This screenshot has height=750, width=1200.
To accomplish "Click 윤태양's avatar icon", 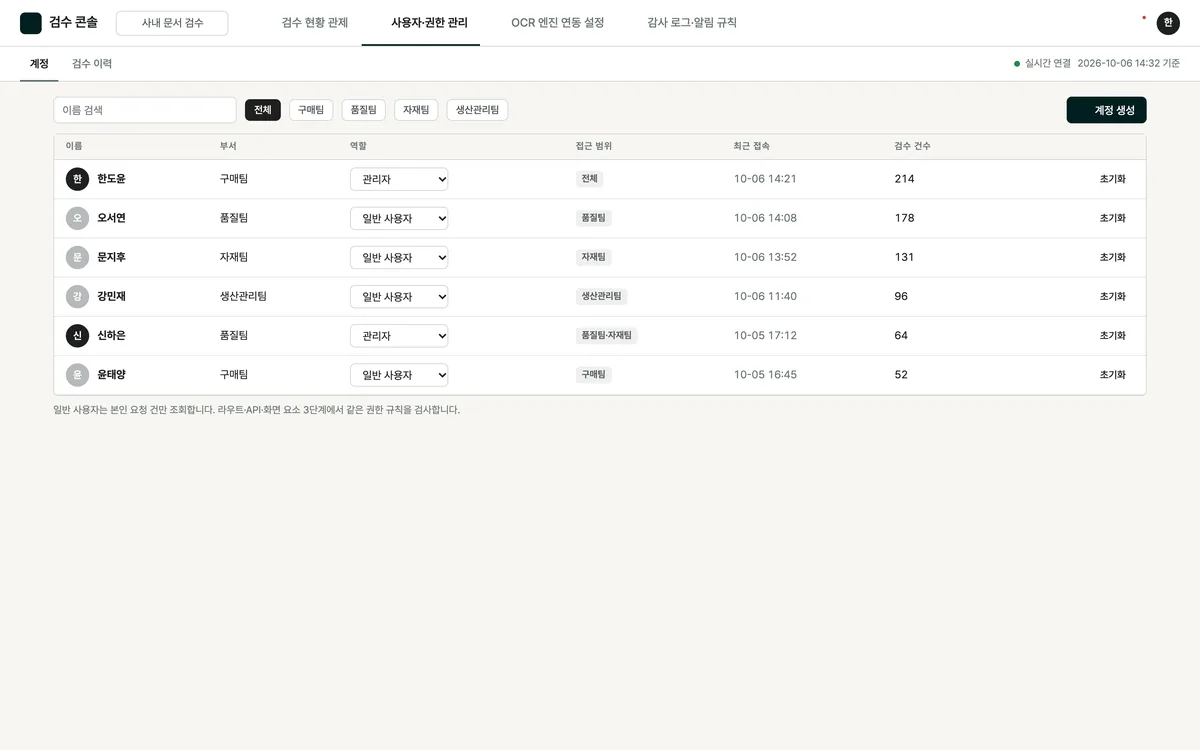I will pos(78,375).
